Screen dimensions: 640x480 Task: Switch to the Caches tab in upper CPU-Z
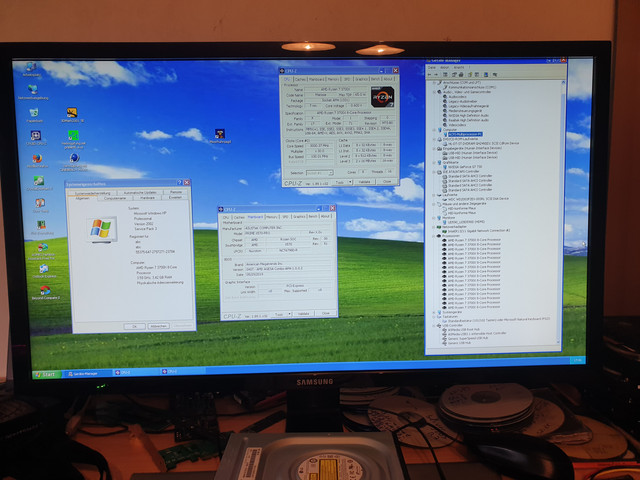[300, 79]
